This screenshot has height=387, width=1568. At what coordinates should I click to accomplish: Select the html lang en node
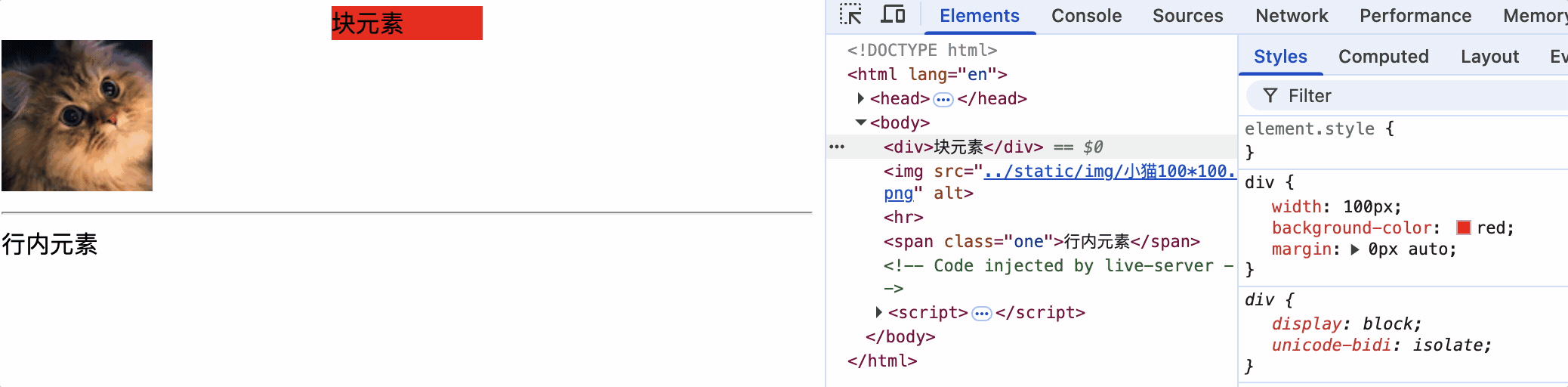(927, 74)
